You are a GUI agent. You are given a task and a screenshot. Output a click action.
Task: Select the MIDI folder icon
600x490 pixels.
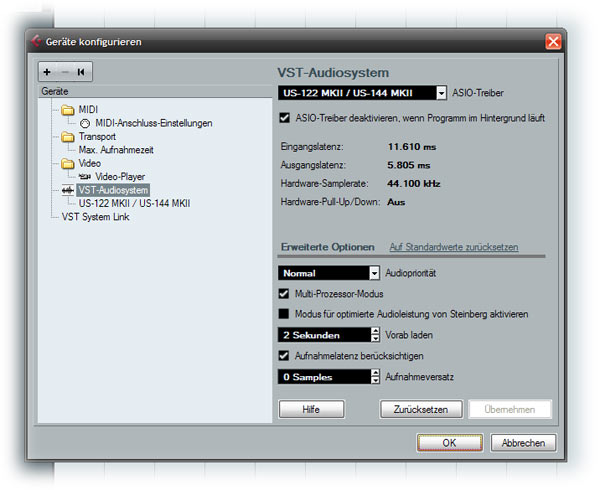pos(68,110)
